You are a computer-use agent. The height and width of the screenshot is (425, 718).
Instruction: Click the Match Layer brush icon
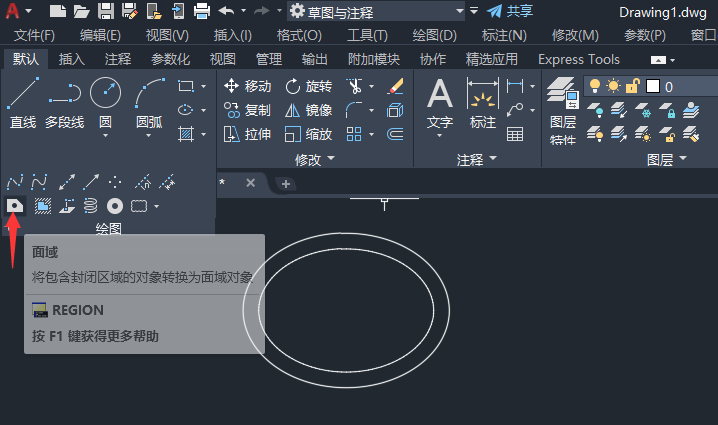[691, 134]
